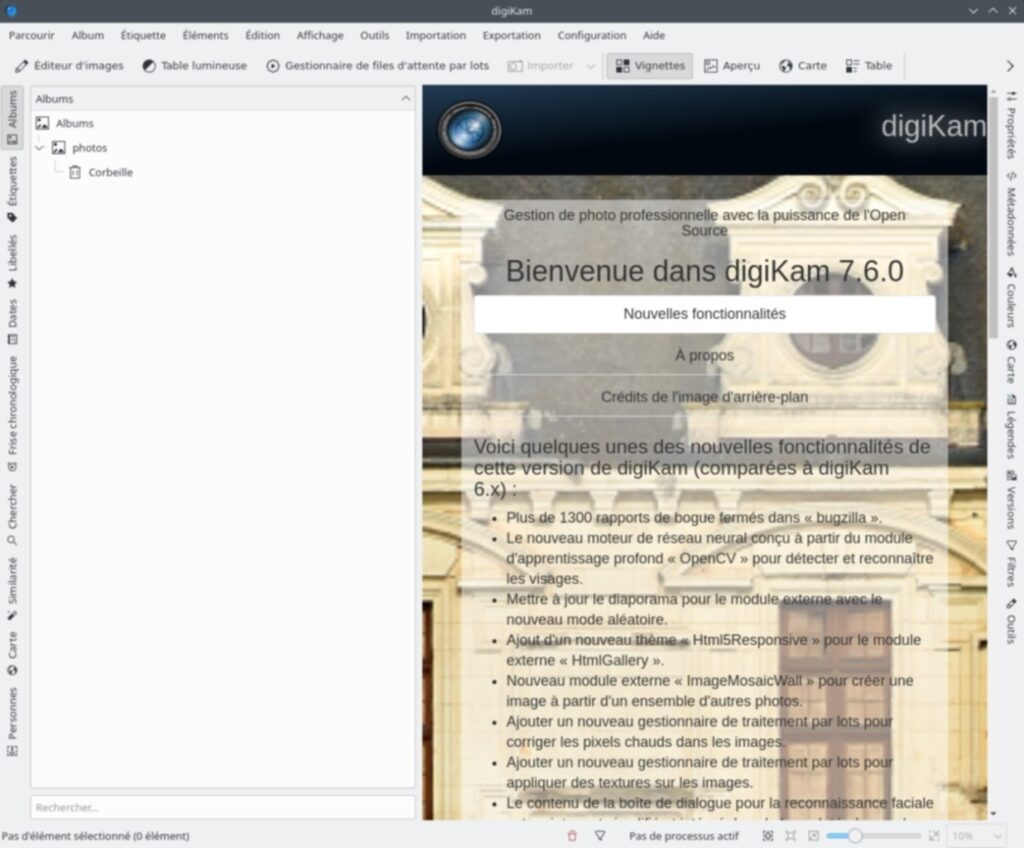Switch to Carte map view in toolbar
This screenshot has width=1024, height=848.
click(x=803, y=65)
